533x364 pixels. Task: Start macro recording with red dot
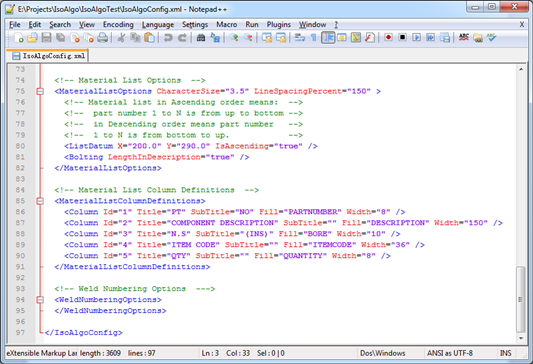coord(389,37)
